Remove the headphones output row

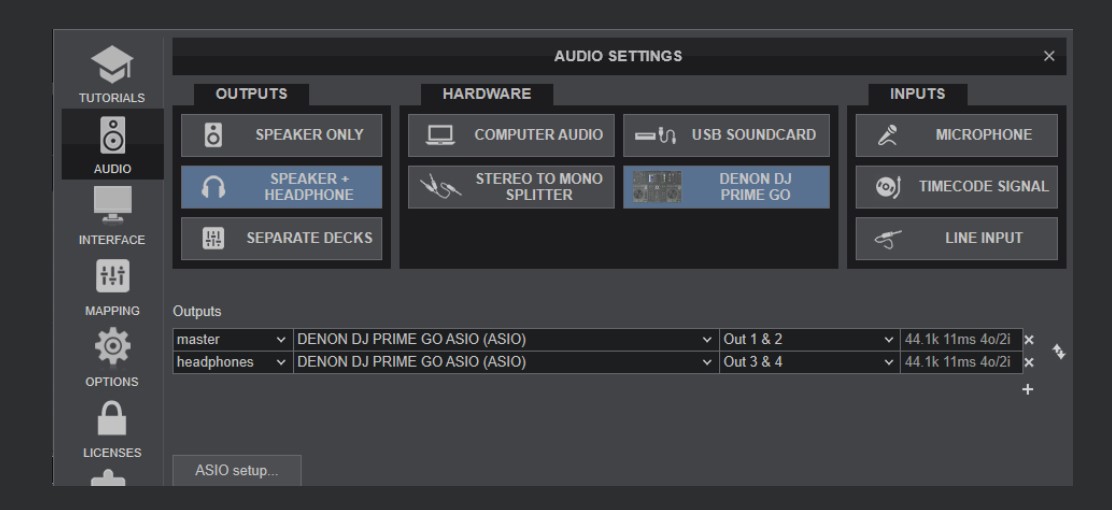click(1028, 362)
